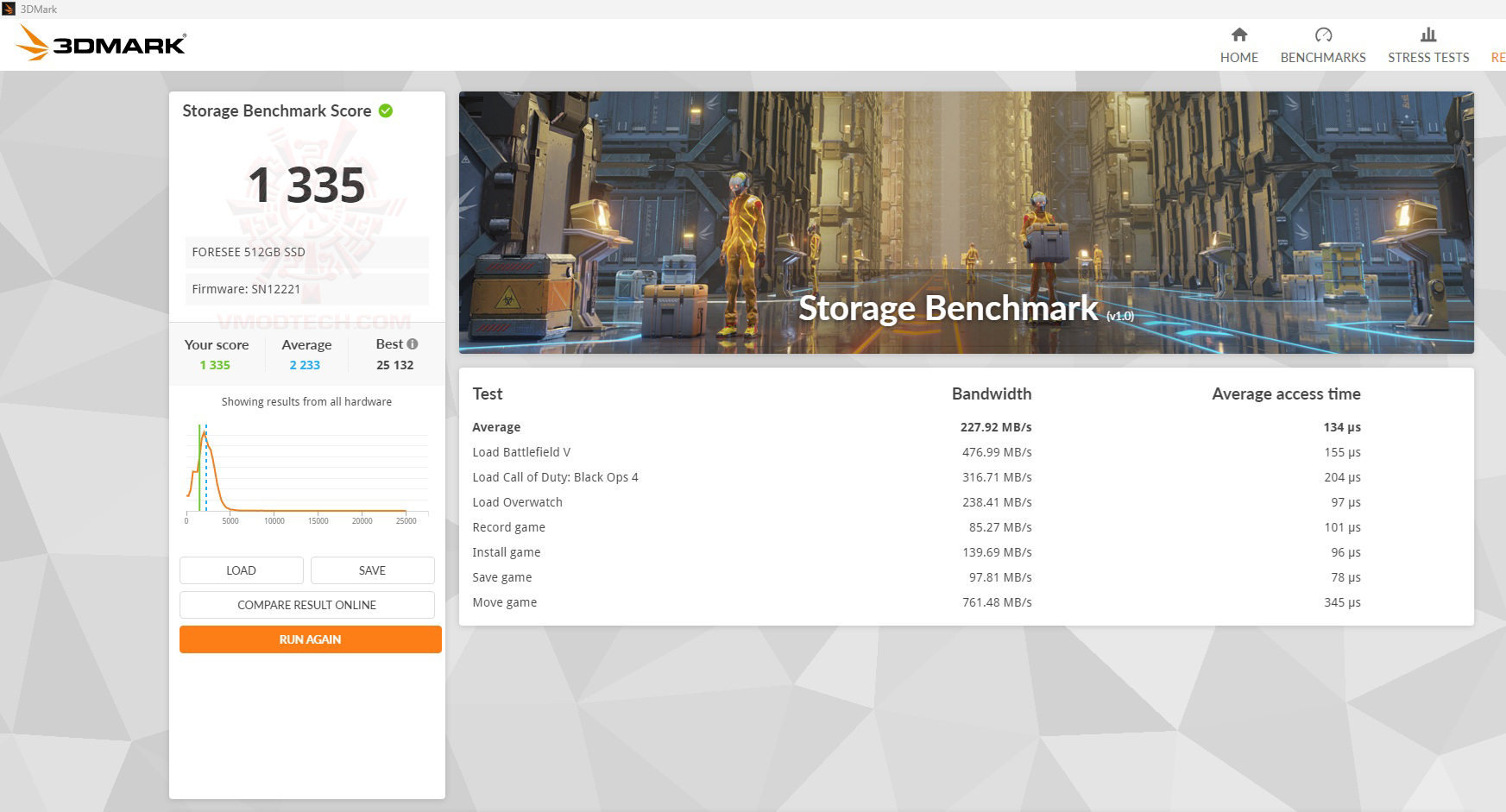Click the large 1 335 score value
This screenshot has height=812, width=1506.
tap(306, 185)
